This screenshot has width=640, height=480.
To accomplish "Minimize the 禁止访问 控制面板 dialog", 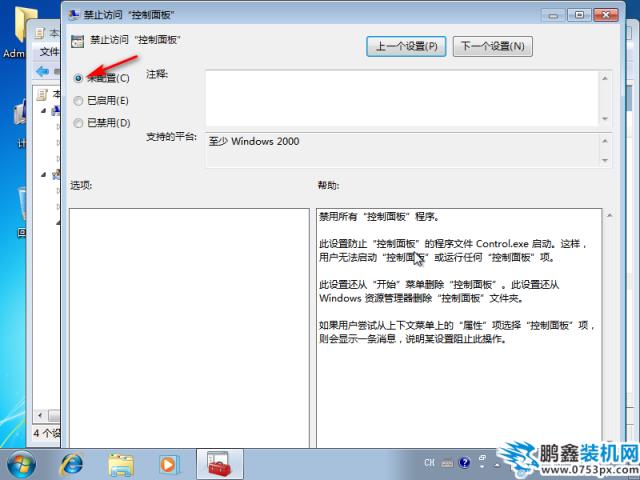I will point(553,15).
